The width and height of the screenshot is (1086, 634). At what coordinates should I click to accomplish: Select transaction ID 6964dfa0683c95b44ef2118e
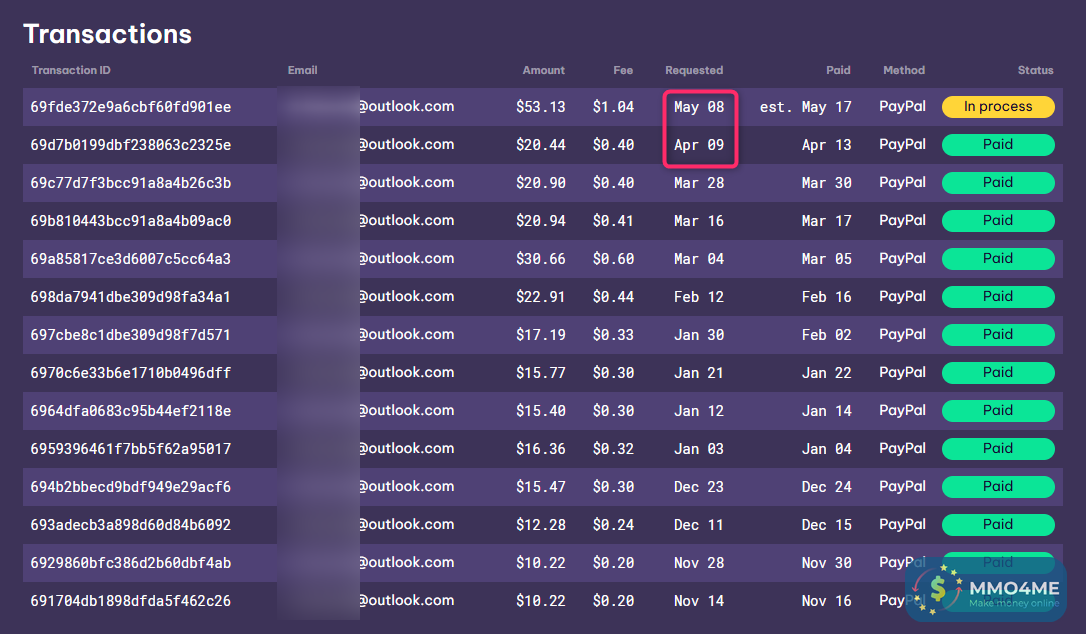(x=131, y=411)
